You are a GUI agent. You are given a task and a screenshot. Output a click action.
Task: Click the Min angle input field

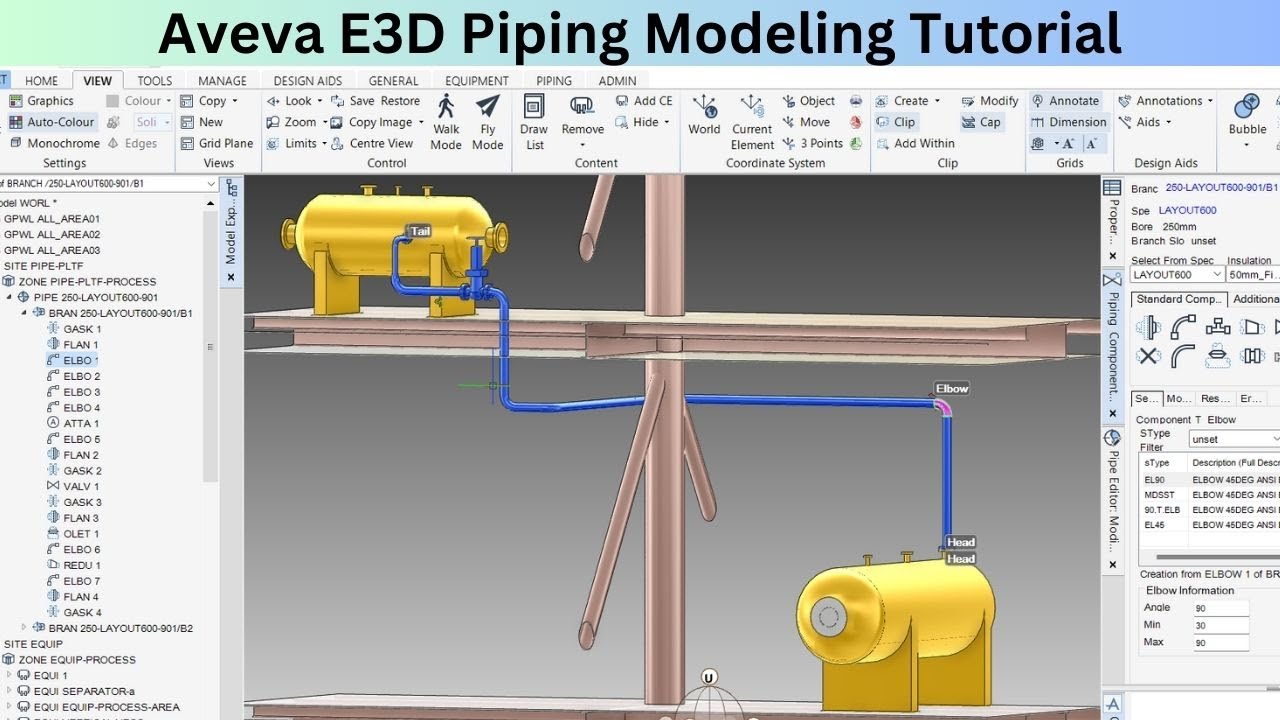click(x=1221, y=625)
